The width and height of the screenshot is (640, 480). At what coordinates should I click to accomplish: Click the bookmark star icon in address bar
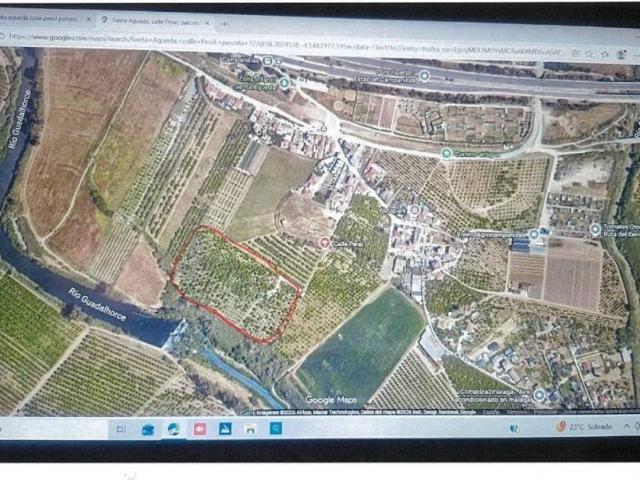click(x=589, y=53)
